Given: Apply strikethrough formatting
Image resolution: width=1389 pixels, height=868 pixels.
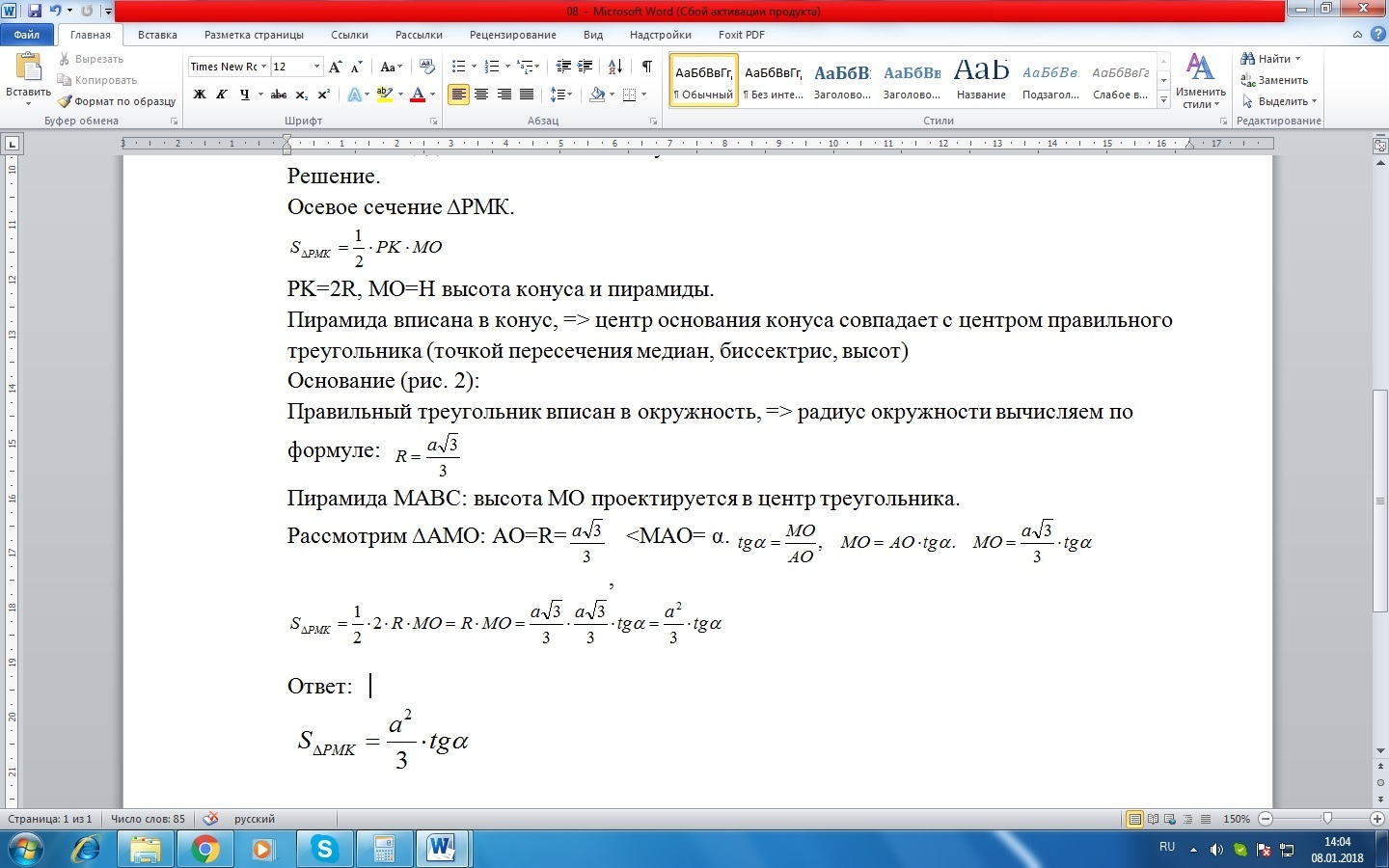Looking at the screenshot, I should [x=279, y=95].
